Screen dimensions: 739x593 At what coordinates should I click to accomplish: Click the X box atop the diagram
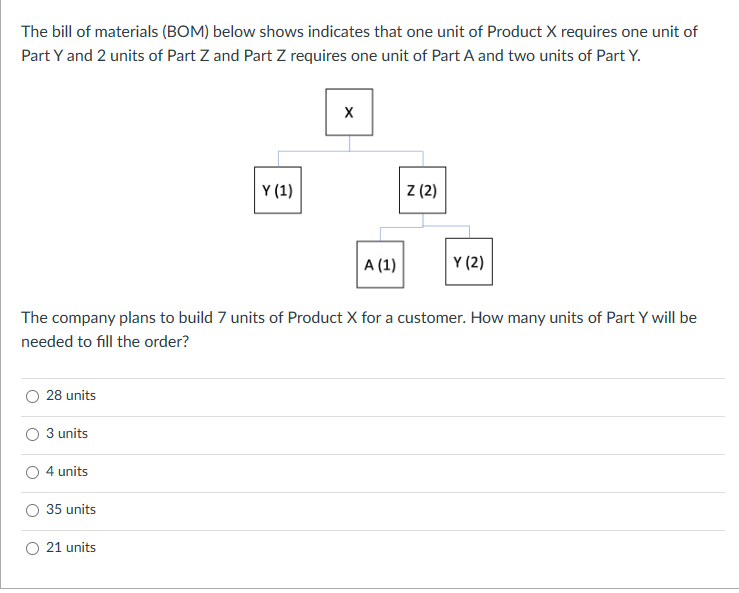(349, 112)
